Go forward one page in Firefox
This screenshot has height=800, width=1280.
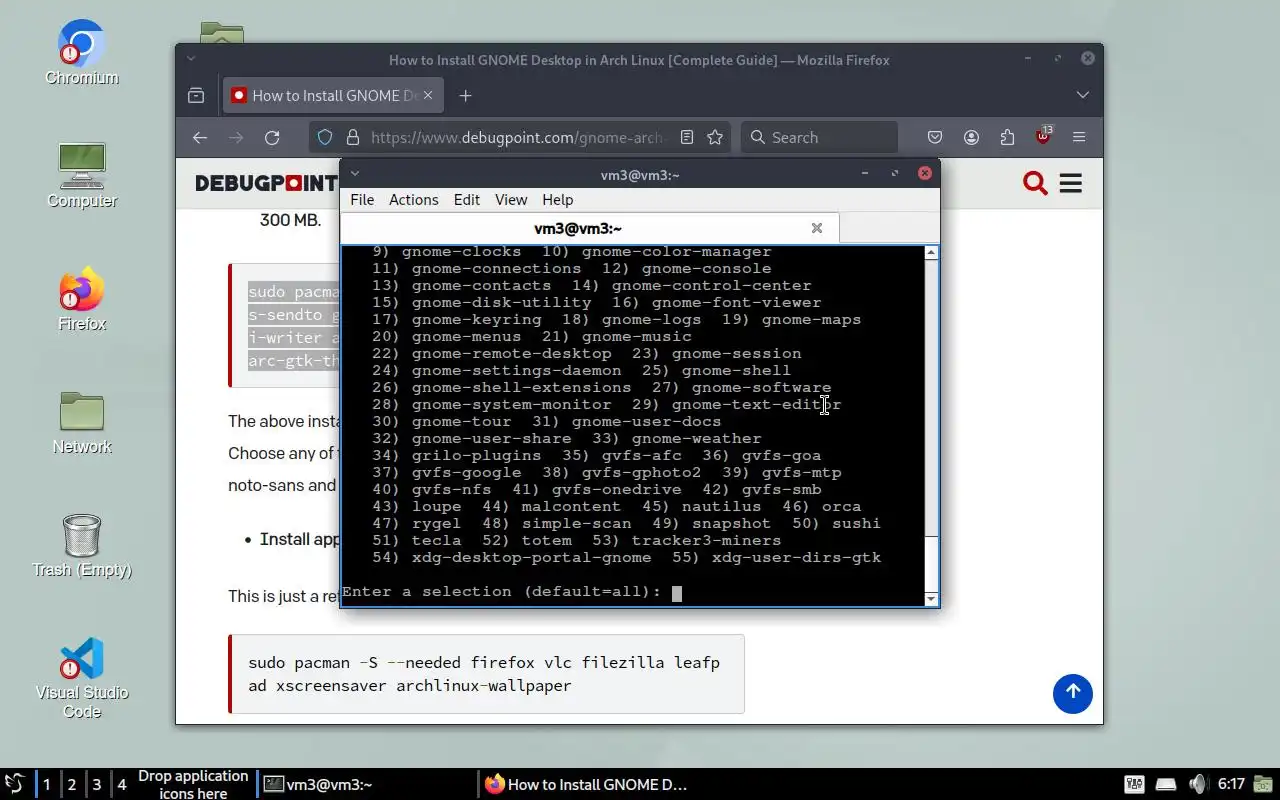click(236, 138)
